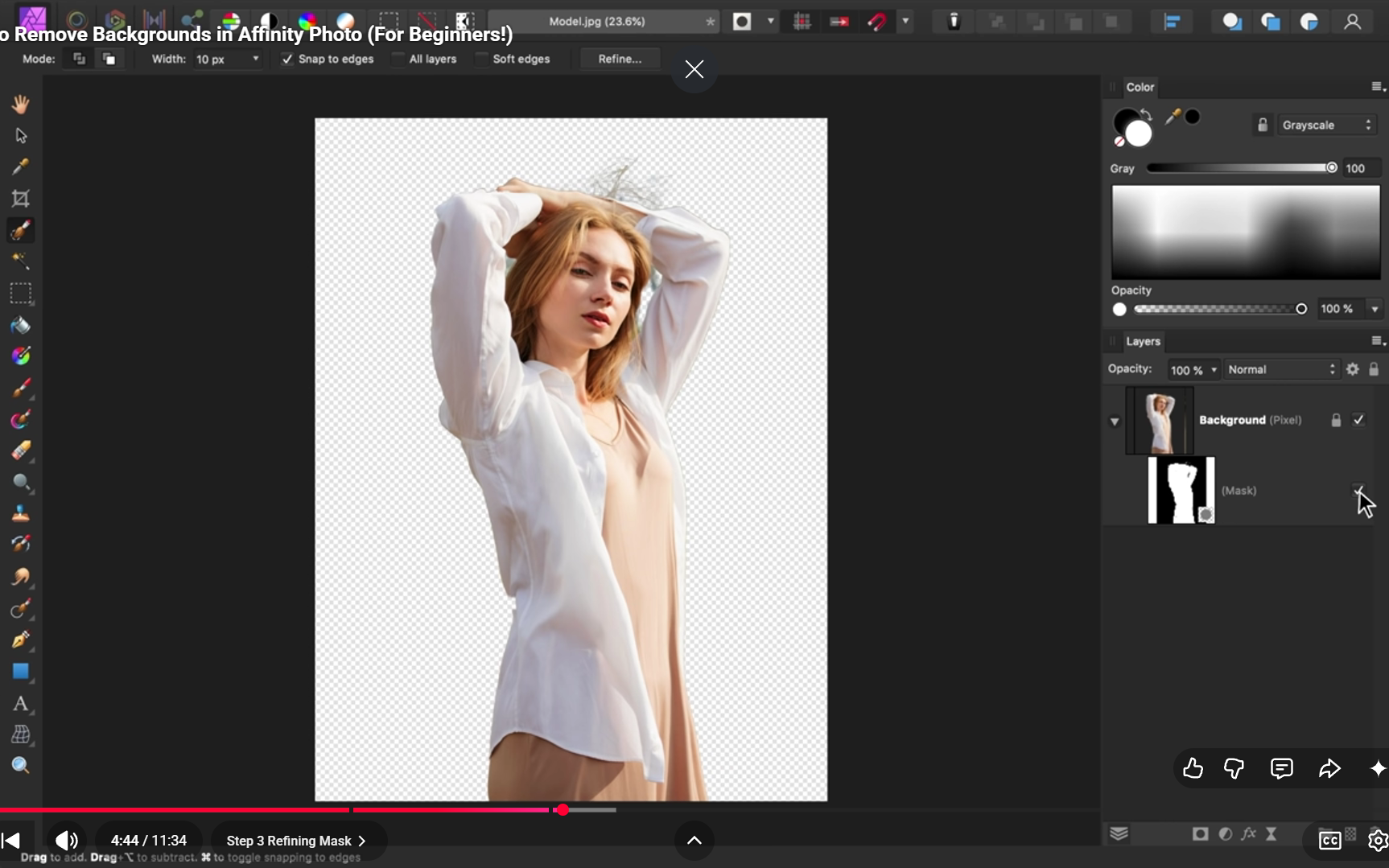Add a Mask Layer from Layers panel footer
The image size is (1389, 868).
(1201, 834)
